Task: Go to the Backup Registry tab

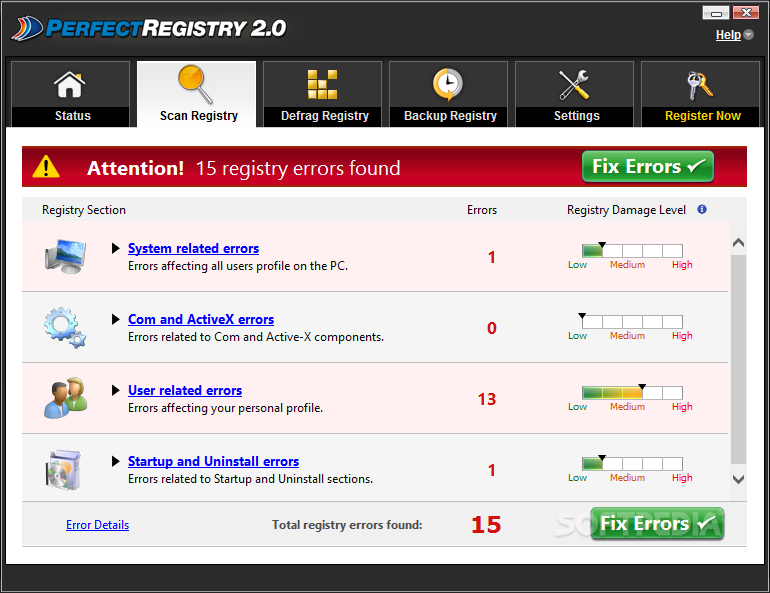Action: (448, 94)
